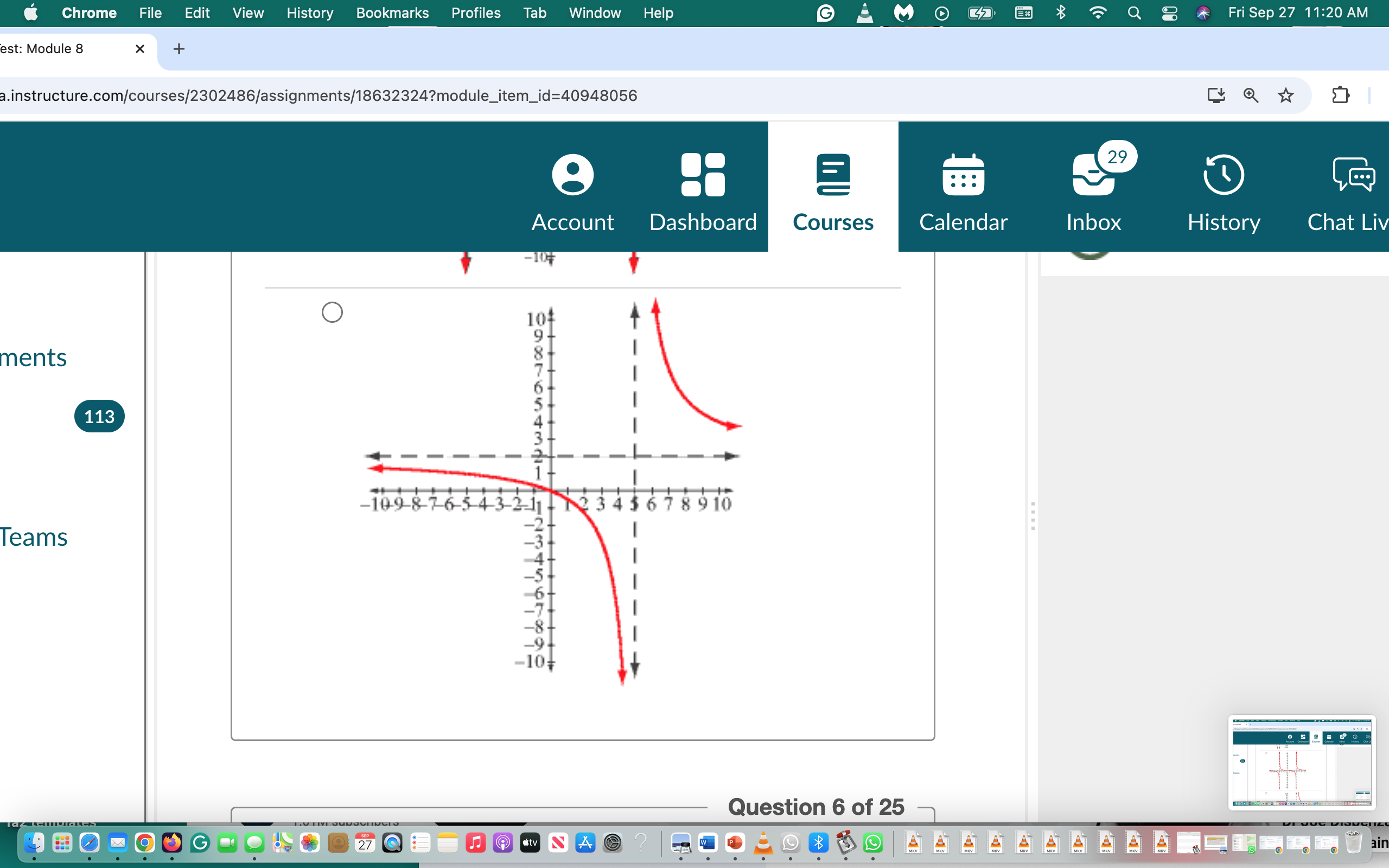Open Spotlight search in the menu bar

[x=1133, y=12]
